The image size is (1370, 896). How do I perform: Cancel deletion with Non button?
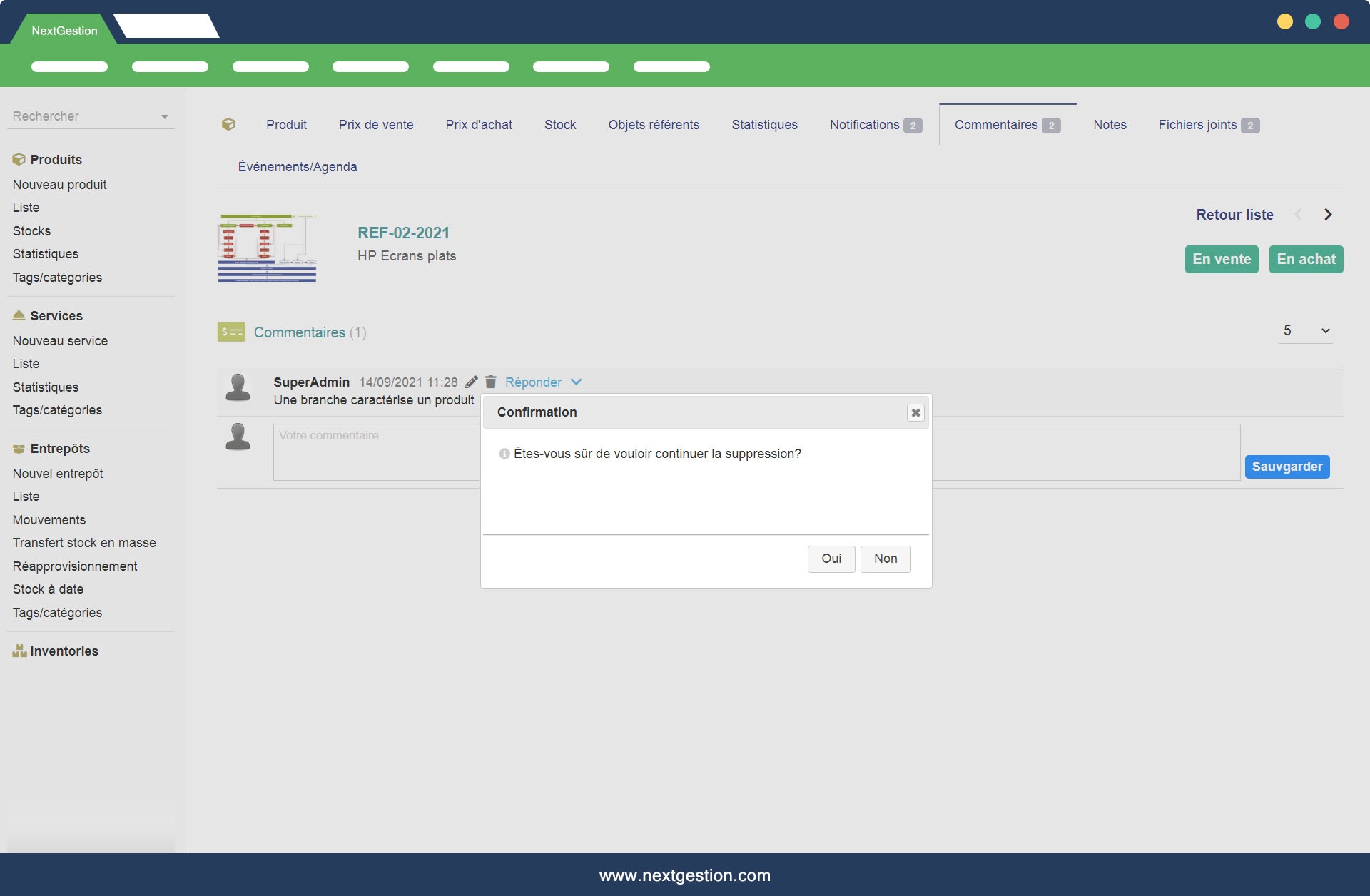point(885,559)
